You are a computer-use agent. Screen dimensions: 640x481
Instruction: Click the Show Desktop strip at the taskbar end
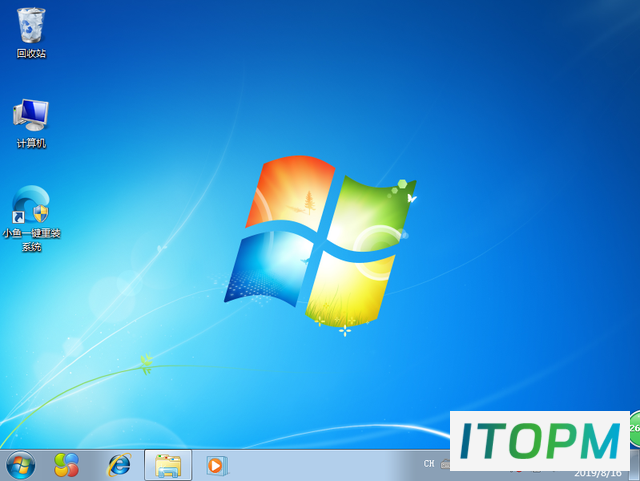click(x=635, y=465)
